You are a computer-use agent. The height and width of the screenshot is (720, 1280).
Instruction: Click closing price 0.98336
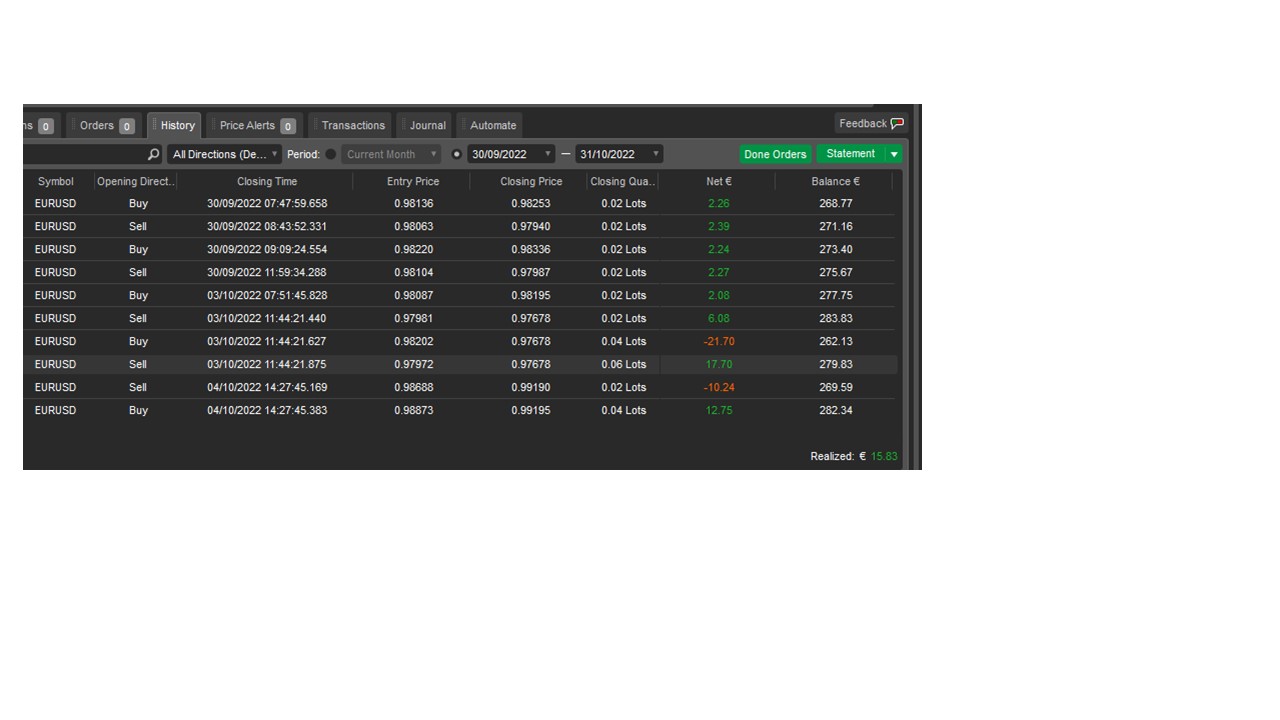point(531,250)
